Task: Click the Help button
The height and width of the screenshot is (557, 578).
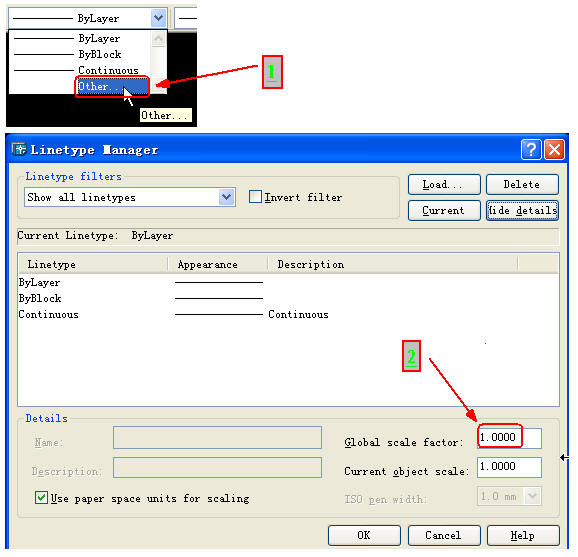Action: coord(523,536)
